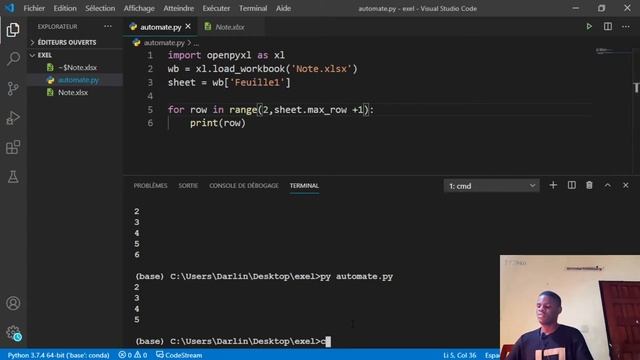Click the errors and warnings count in the status bar
Image resolution: width=640 pixels, height=360 pixels.
(x=133, y=355)
